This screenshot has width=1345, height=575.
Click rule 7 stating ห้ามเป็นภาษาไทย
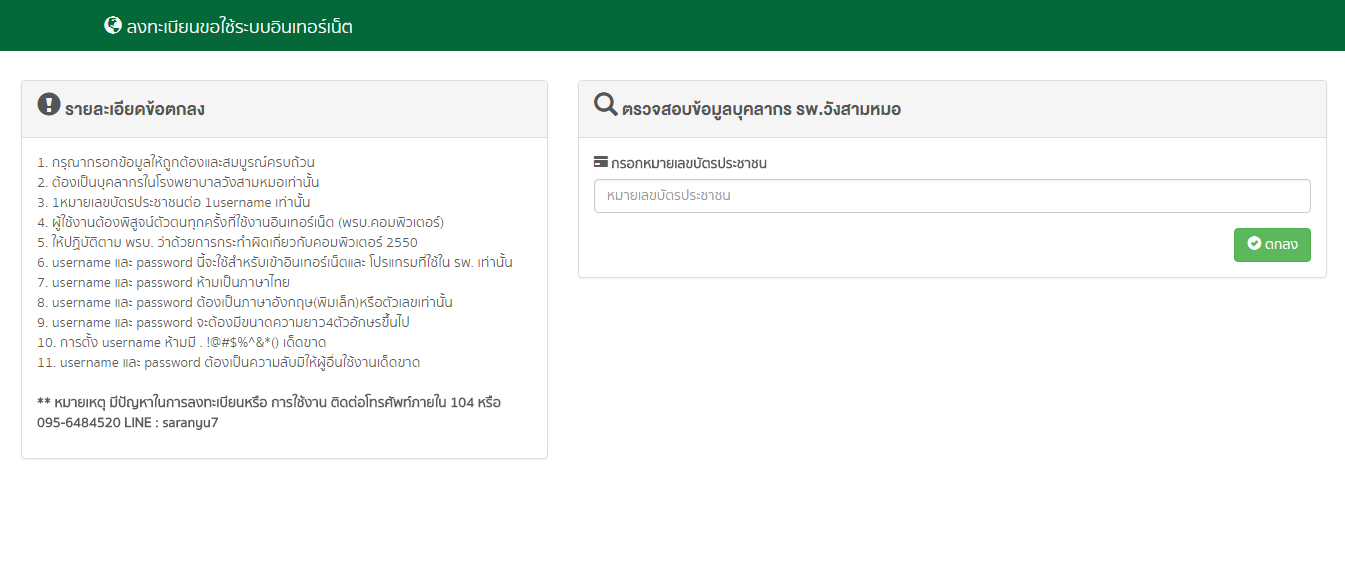coord(163,282)
